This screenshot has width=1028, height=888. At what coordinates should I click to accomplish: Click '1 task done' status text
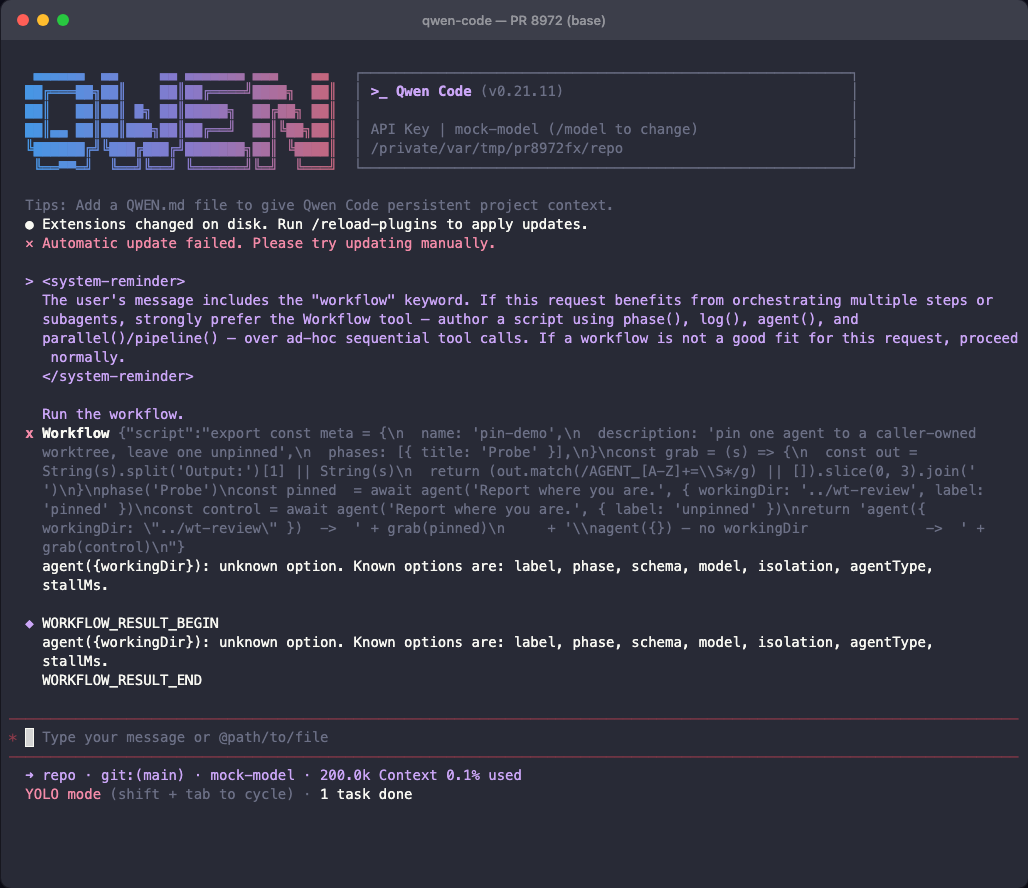pos(366,794)
